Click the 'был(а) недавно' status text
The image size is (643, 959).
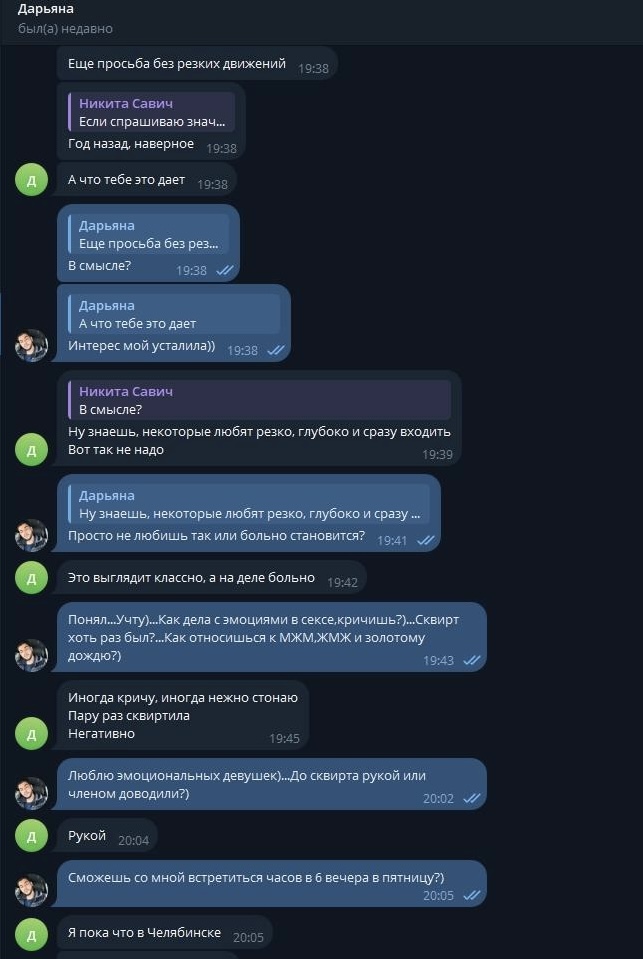click(x=65, y=29)
